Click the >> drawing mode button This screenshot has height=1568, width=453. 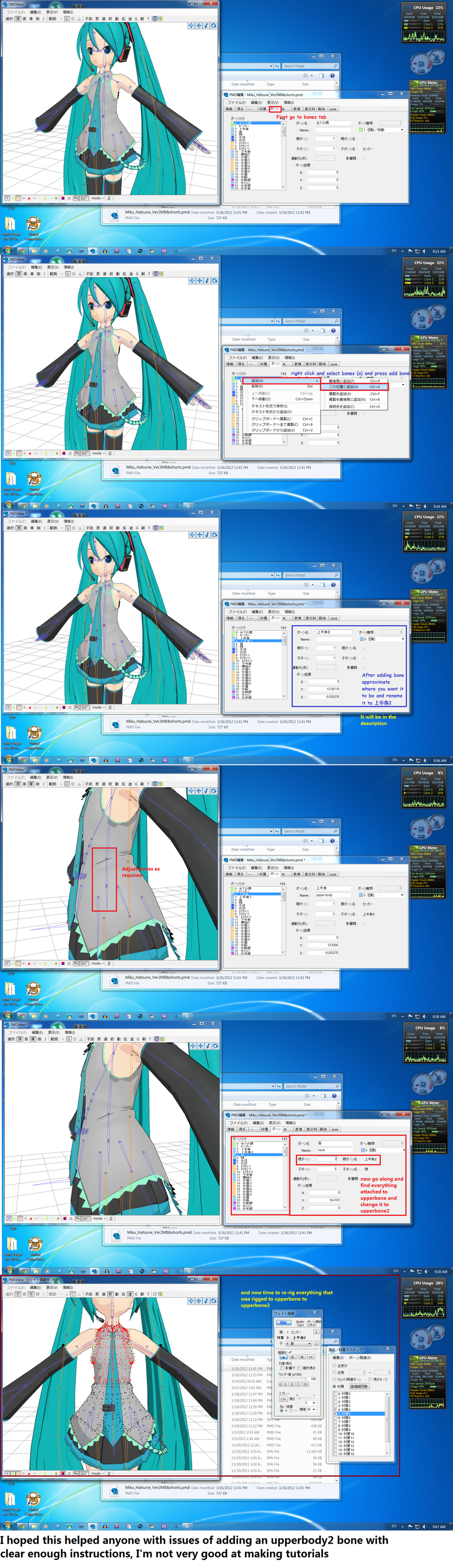[x=311, y=1357]
